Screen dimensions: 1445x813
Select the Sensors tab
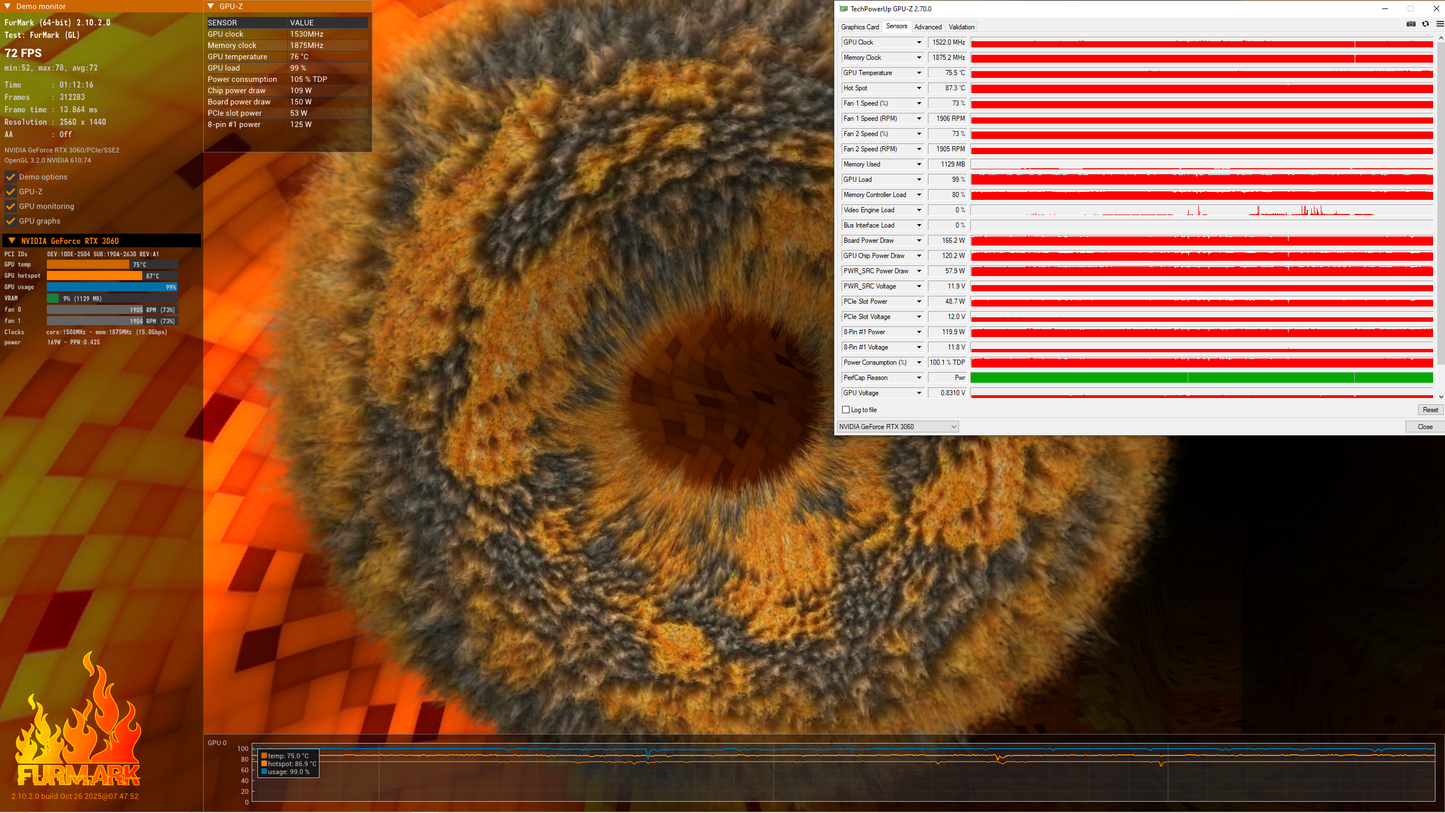[897, 26]
